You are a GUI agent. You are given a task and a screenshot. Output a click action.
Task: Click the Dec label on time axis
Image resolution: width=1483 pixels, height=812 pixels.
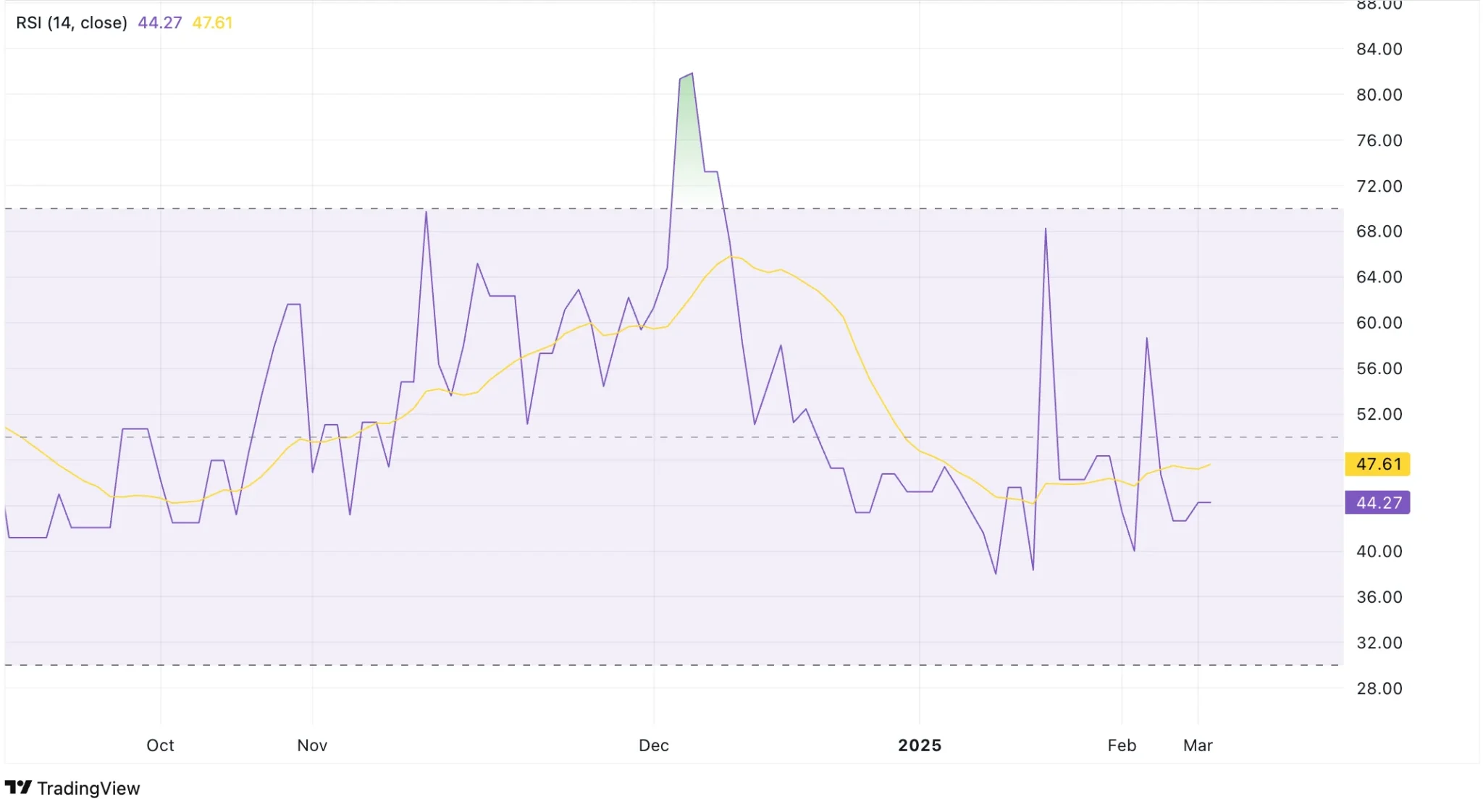(x=653, y=745)
